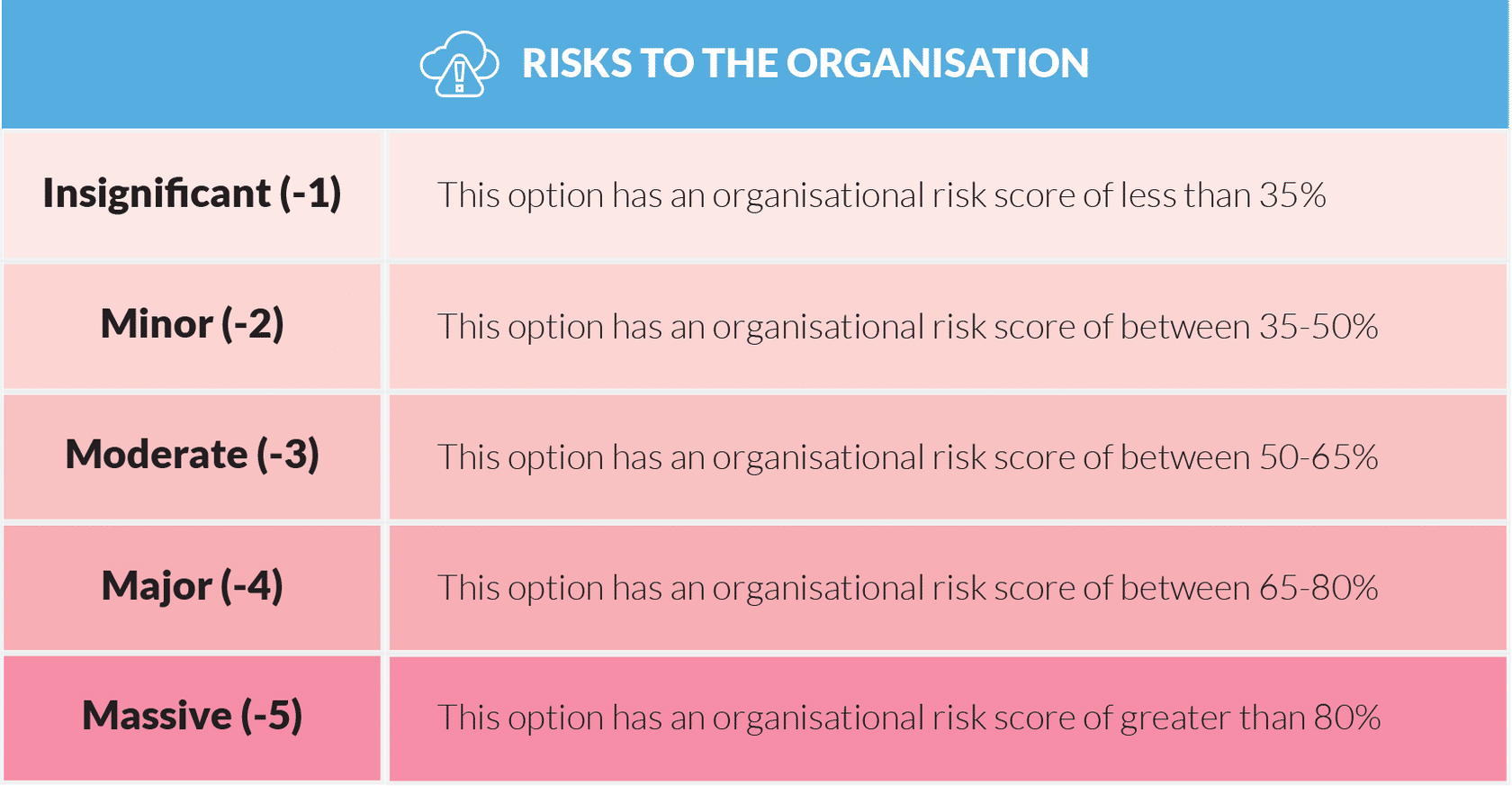The height and width of the screenshot is (786, 1512).
Task: Select the "Insignificant (-1)" rating label
Action: click(192, 194)
